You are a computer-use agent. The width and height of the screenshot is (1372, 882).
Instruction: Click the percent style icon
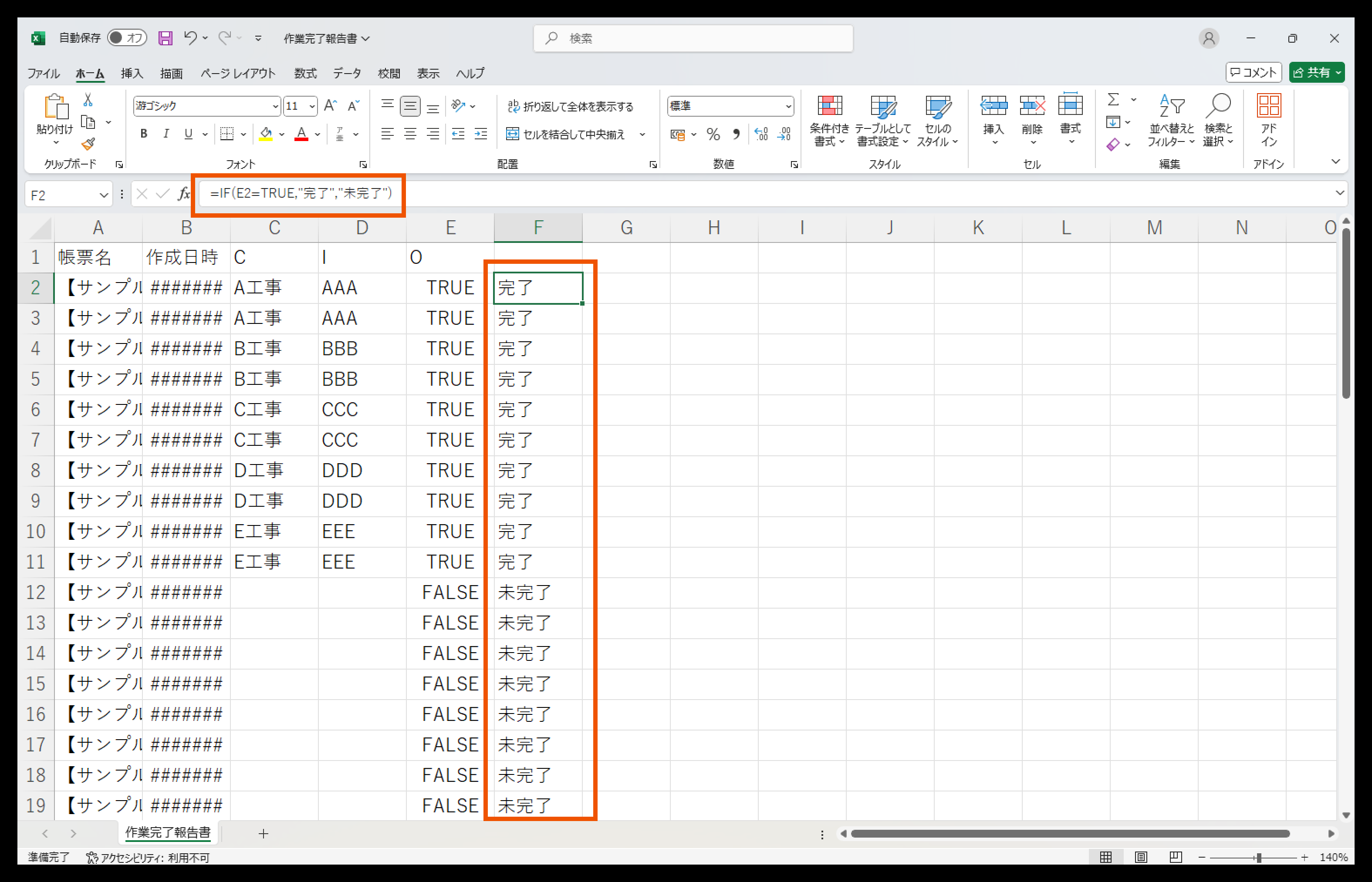coord(713,135)
